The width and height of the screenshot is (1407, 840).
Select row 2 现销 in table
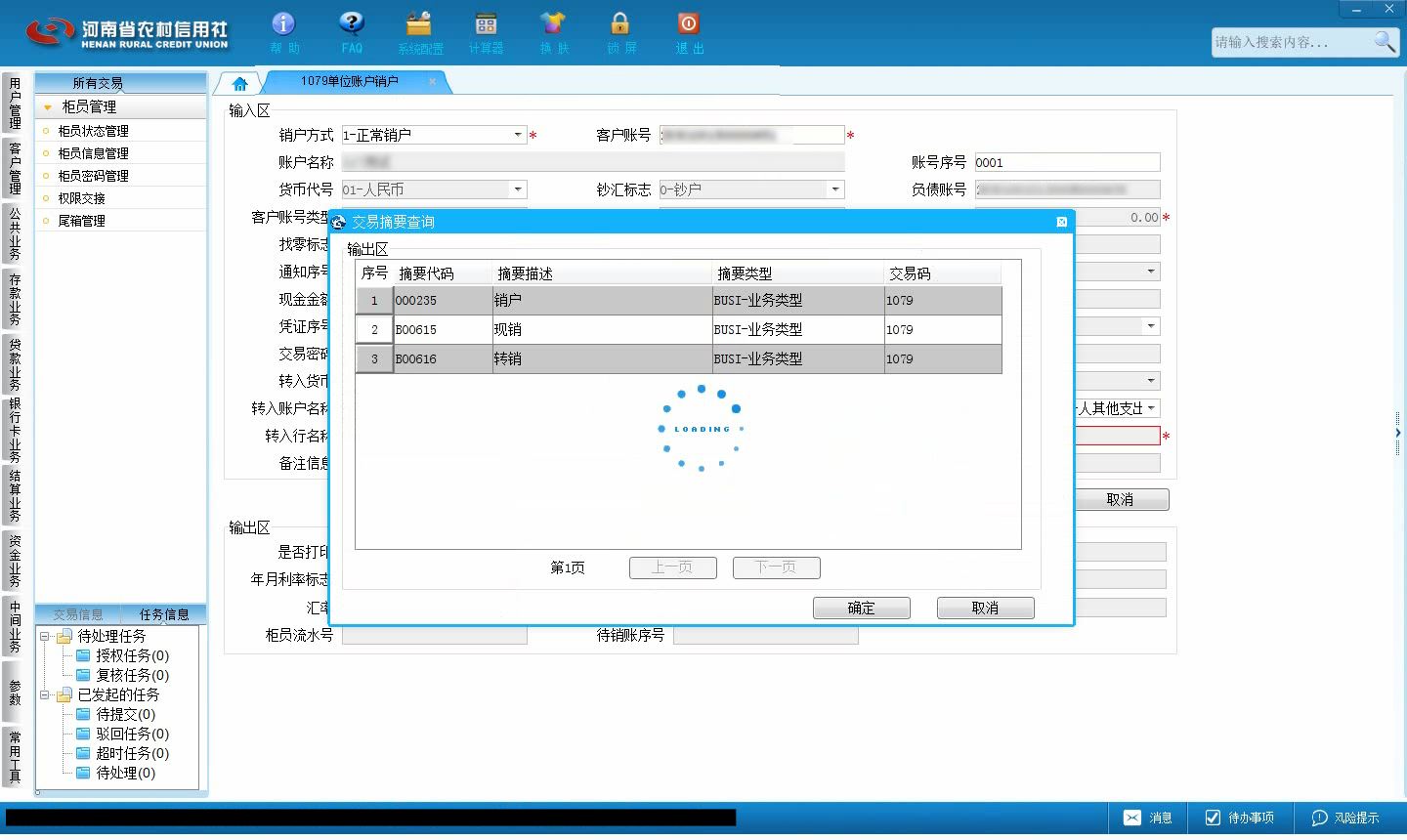click(679, 329)
